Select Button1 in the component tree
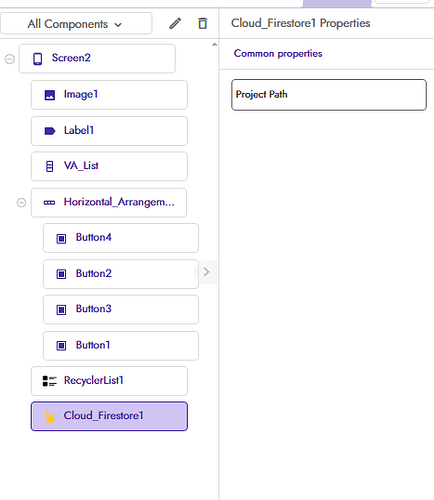The width and height of the screenshot is (434, 500). (x=121, y=346)
